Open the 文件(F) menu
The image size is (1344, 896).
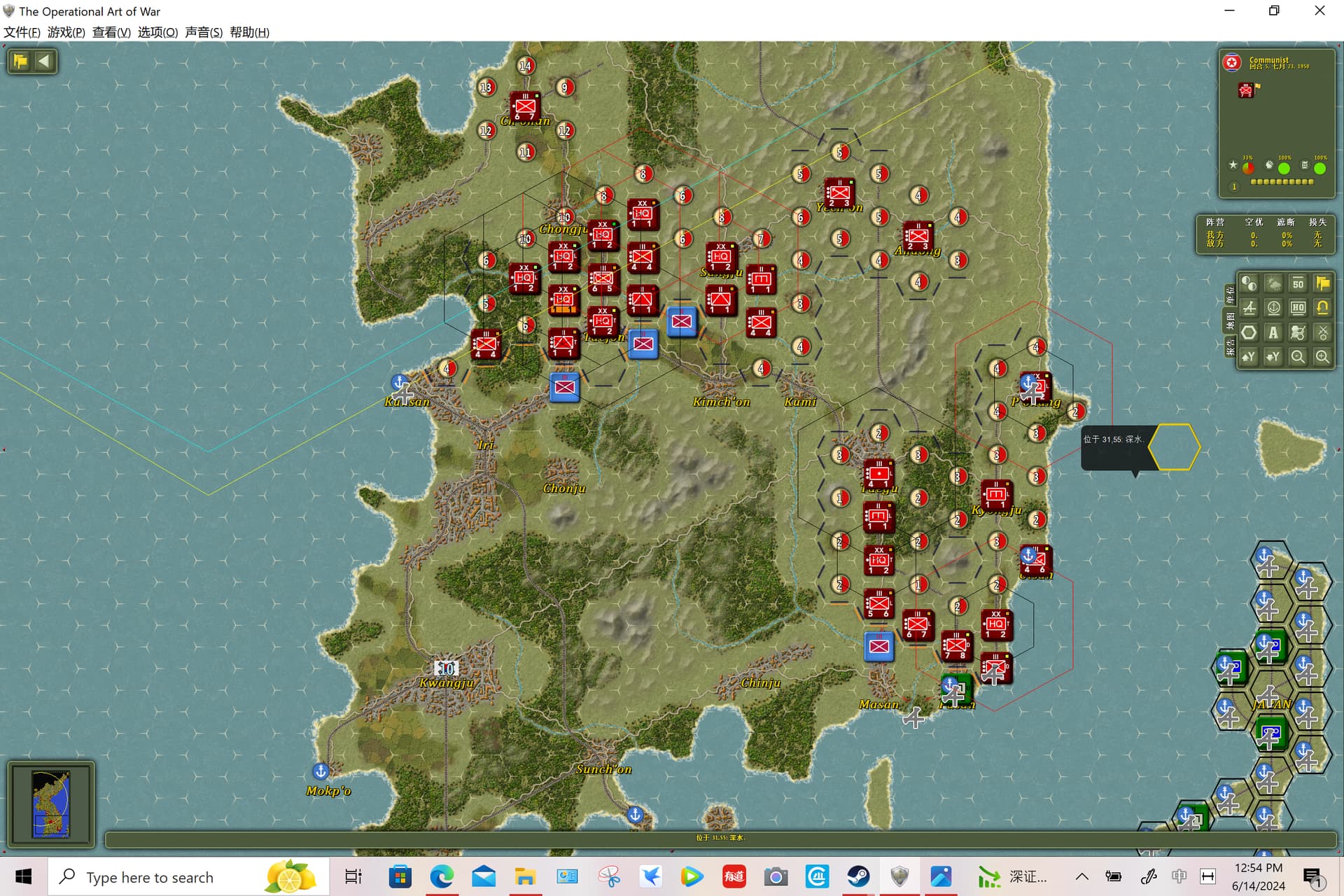pos(22,32)
